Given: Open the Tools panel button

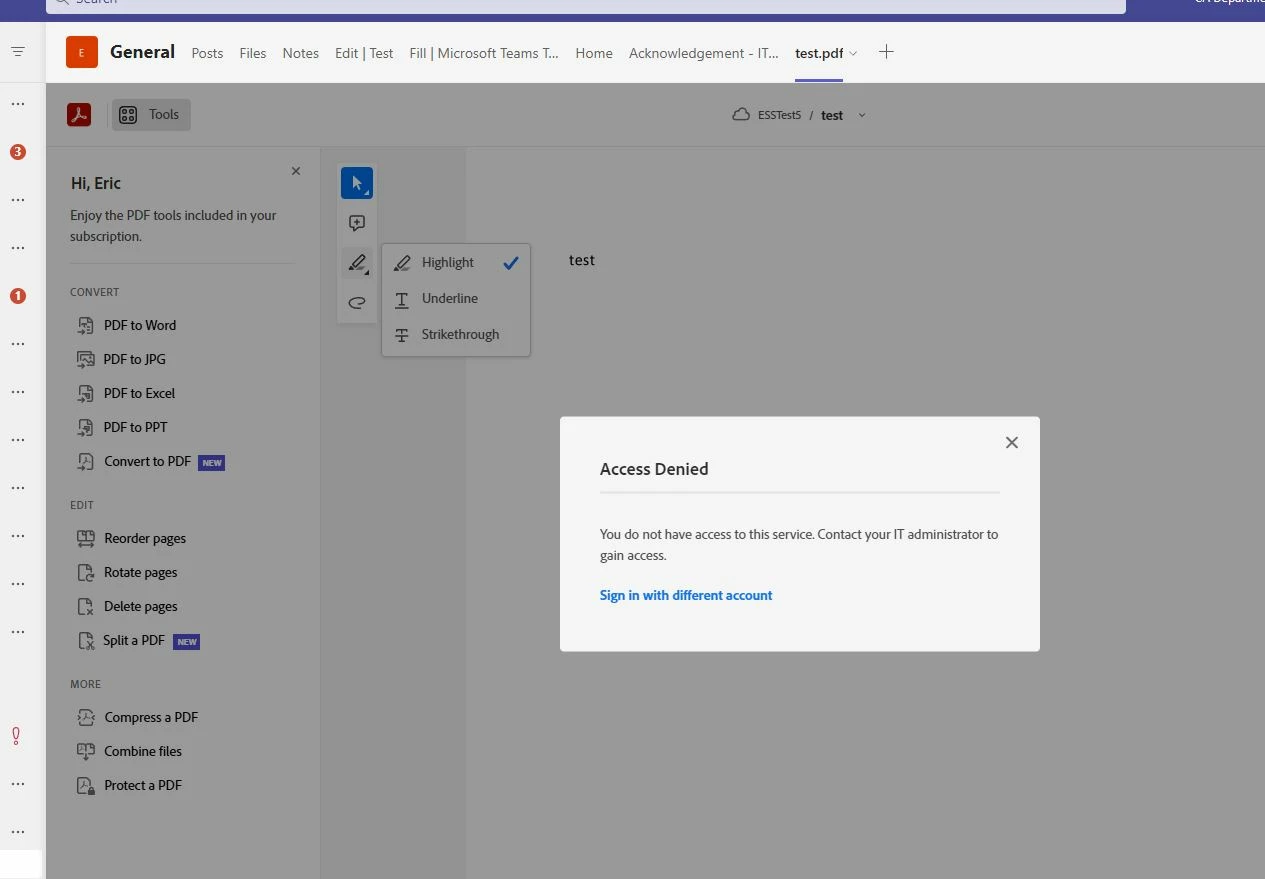Looking at the screenshot, I should tap(151, 115).
